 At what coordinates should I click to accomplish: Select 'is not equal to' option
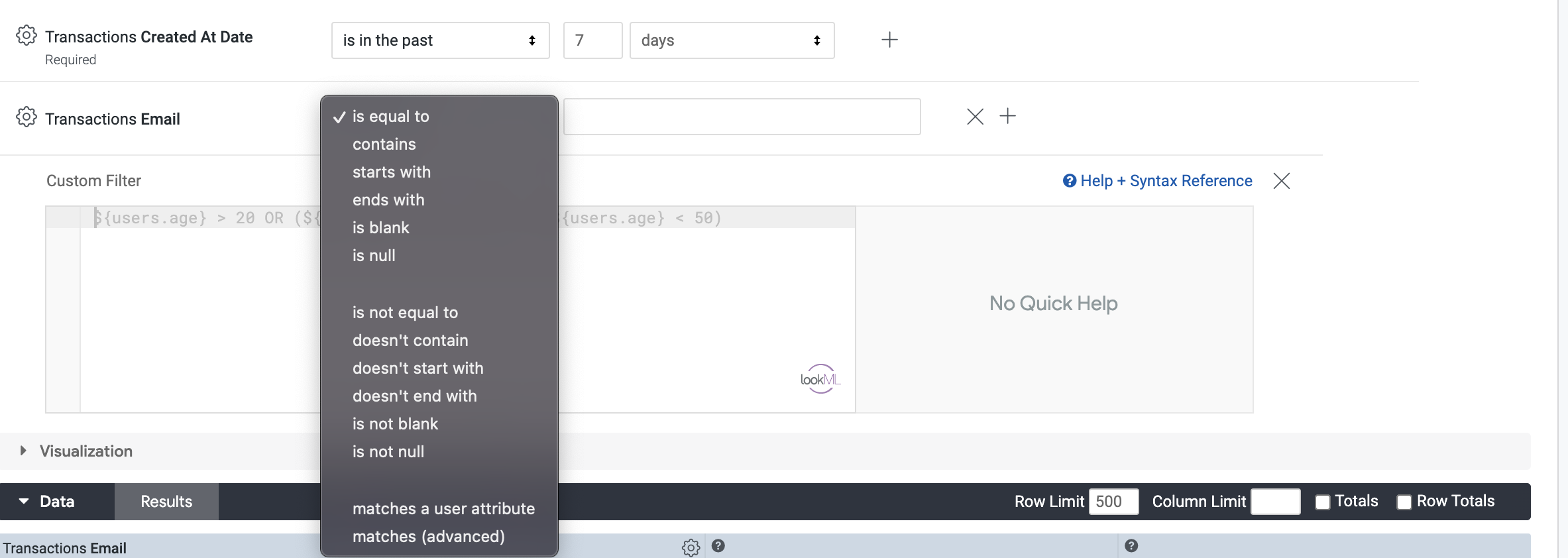[439, 312]
